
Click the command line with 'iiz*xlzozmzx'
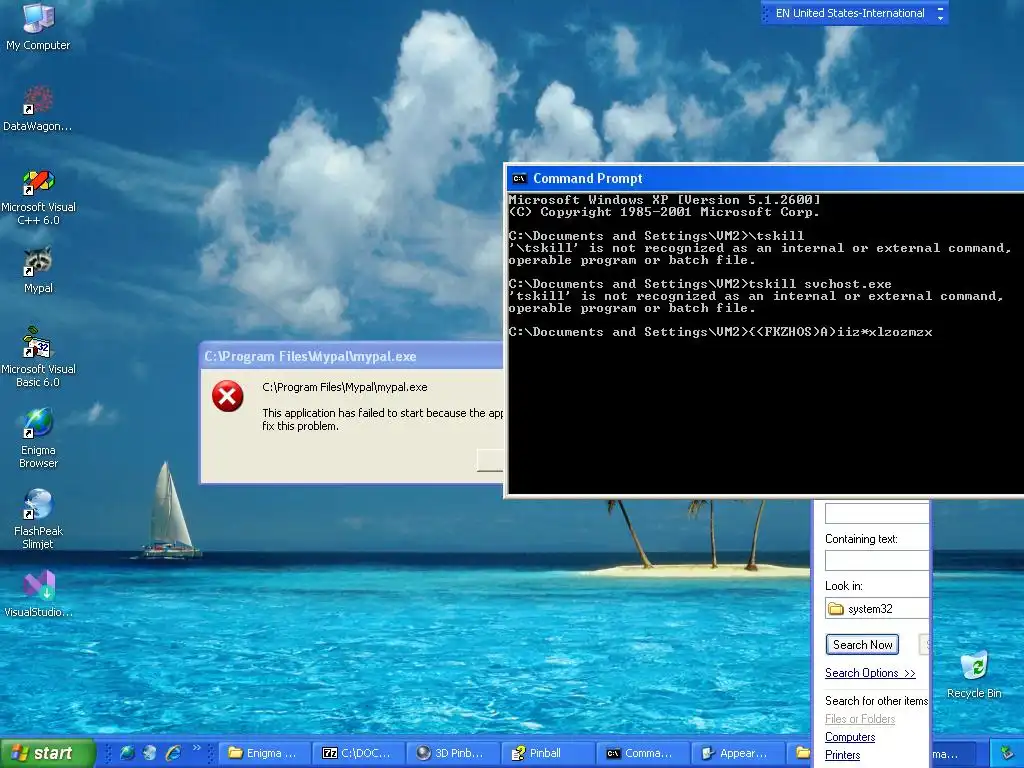coord(720,332)
